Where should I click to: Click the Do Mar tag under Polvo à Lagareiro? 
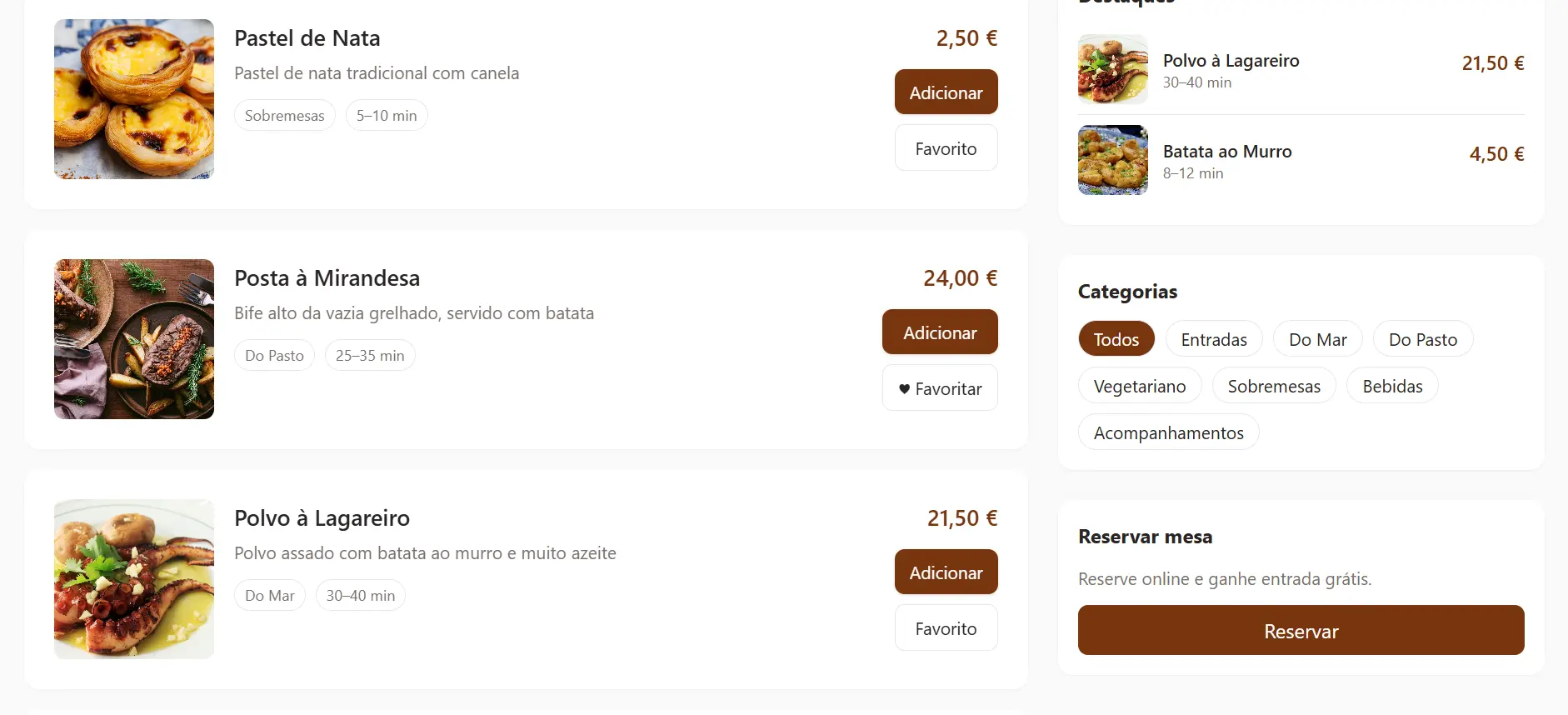[269, 595]
